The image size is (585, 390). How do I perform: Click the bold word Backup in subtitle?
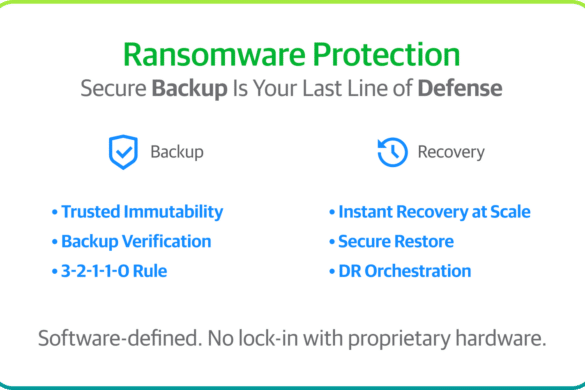(x=190, y=89)
